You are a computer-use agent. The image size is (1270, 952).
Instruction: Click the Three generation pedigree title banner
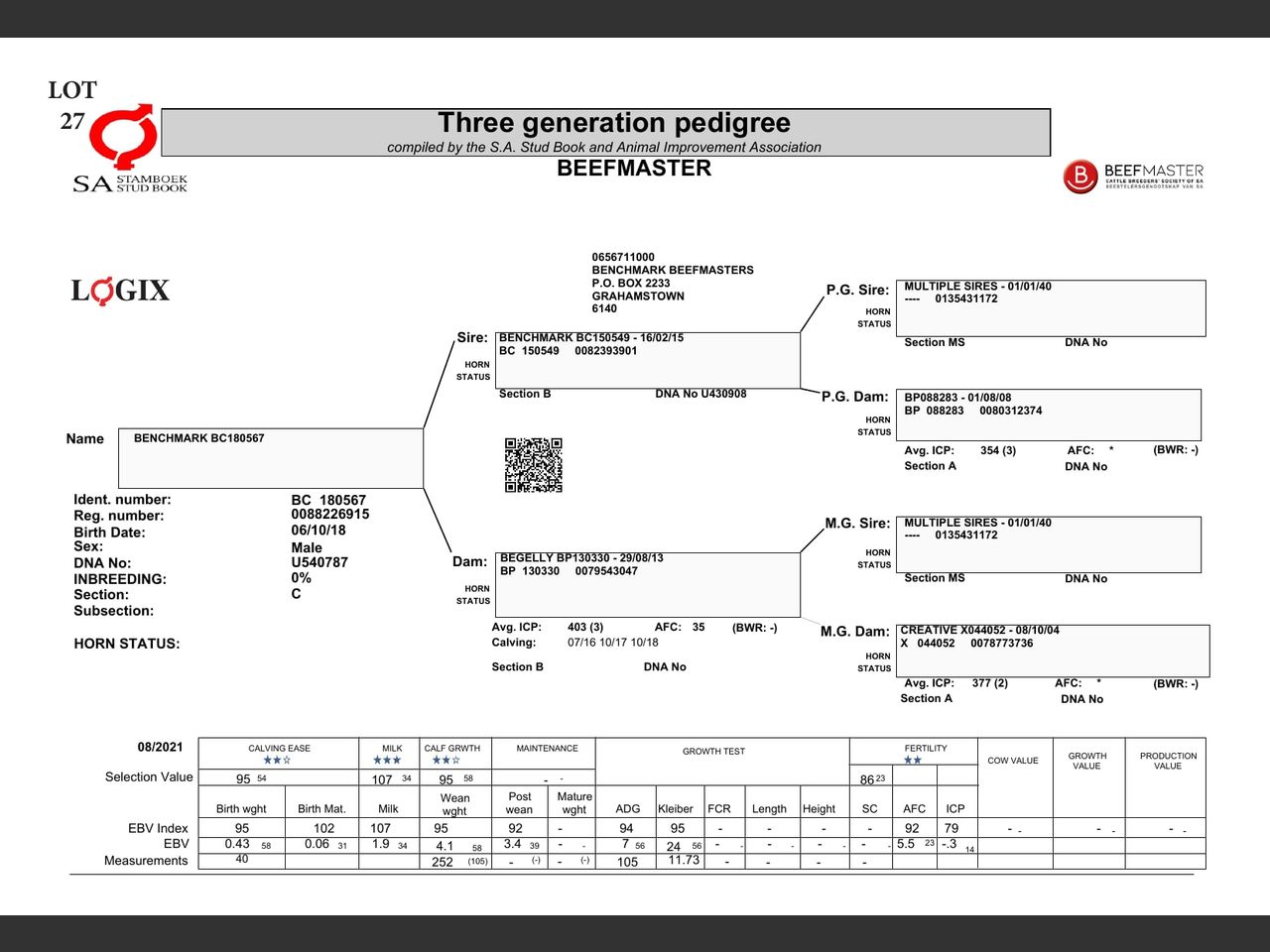point(605,132)
